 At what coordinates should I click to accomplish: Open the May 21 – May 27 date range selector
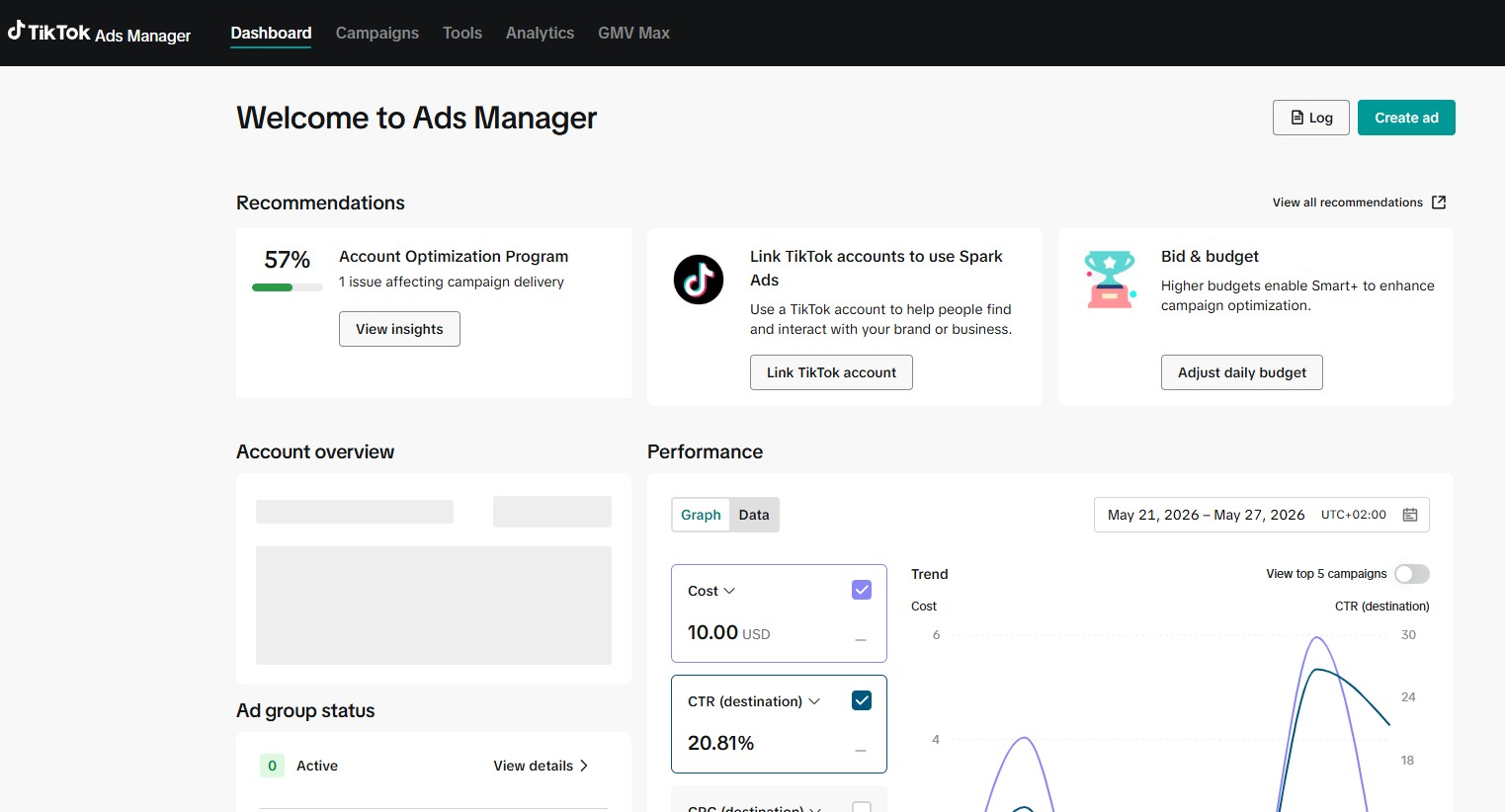(x=1261, y=515)
